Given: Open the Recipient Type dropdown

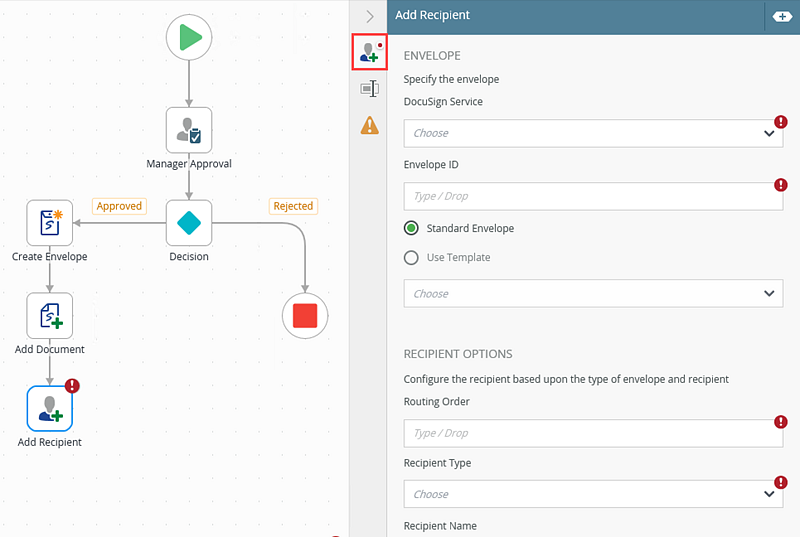Looking at the screenshot, I should tap(593, 494).
